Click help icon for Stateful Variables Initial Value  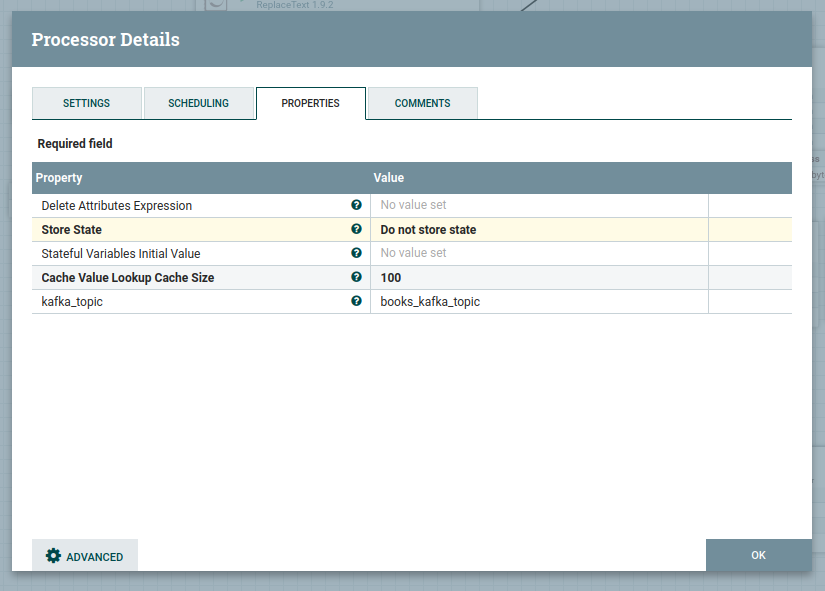pos(356,253)
